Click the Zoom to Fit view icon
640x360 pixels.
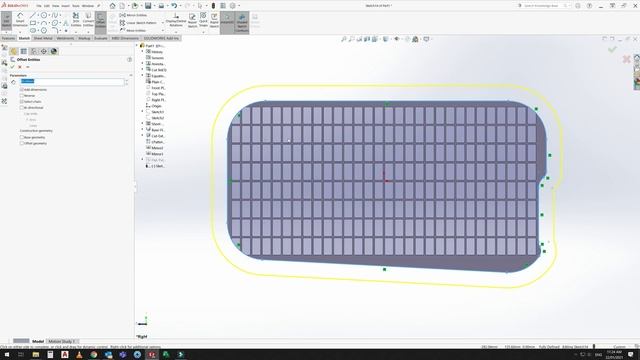coord(344,39)
